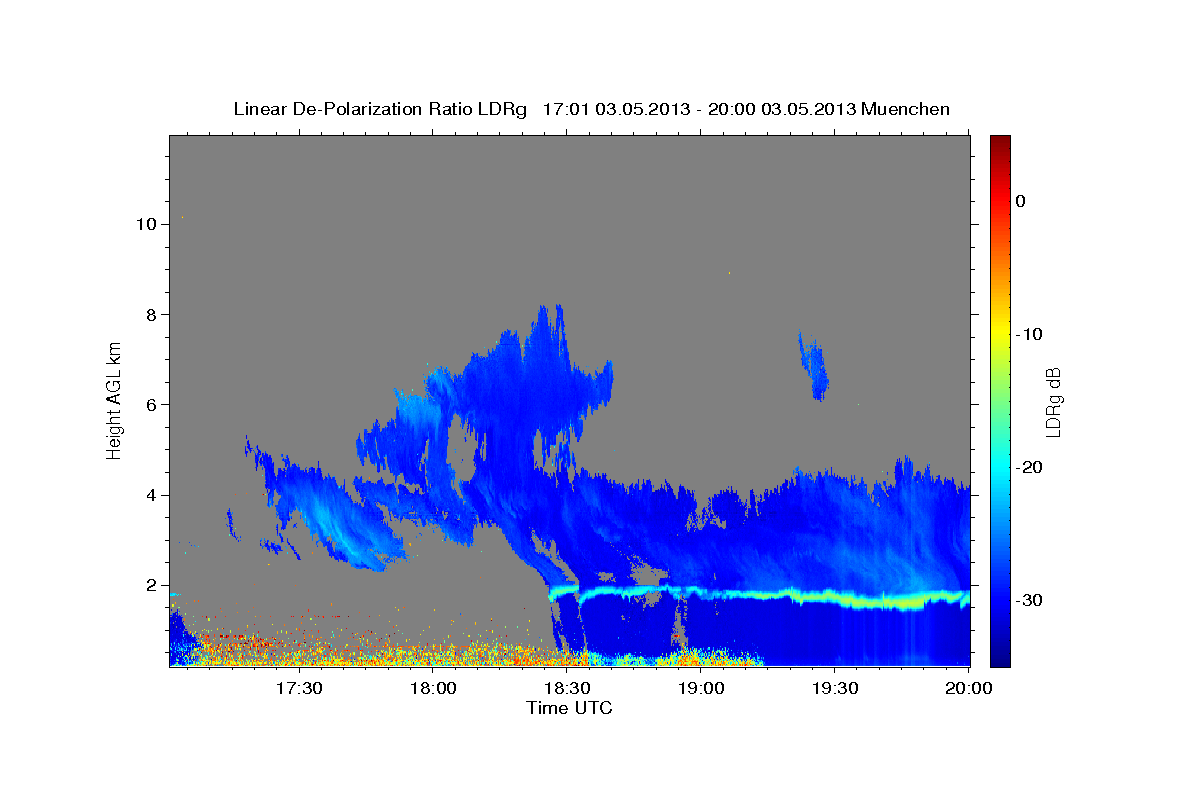Click the isolated small cloud near 7 km
1200x800 pixels.
pyautogui.click(x=814, y=367)
